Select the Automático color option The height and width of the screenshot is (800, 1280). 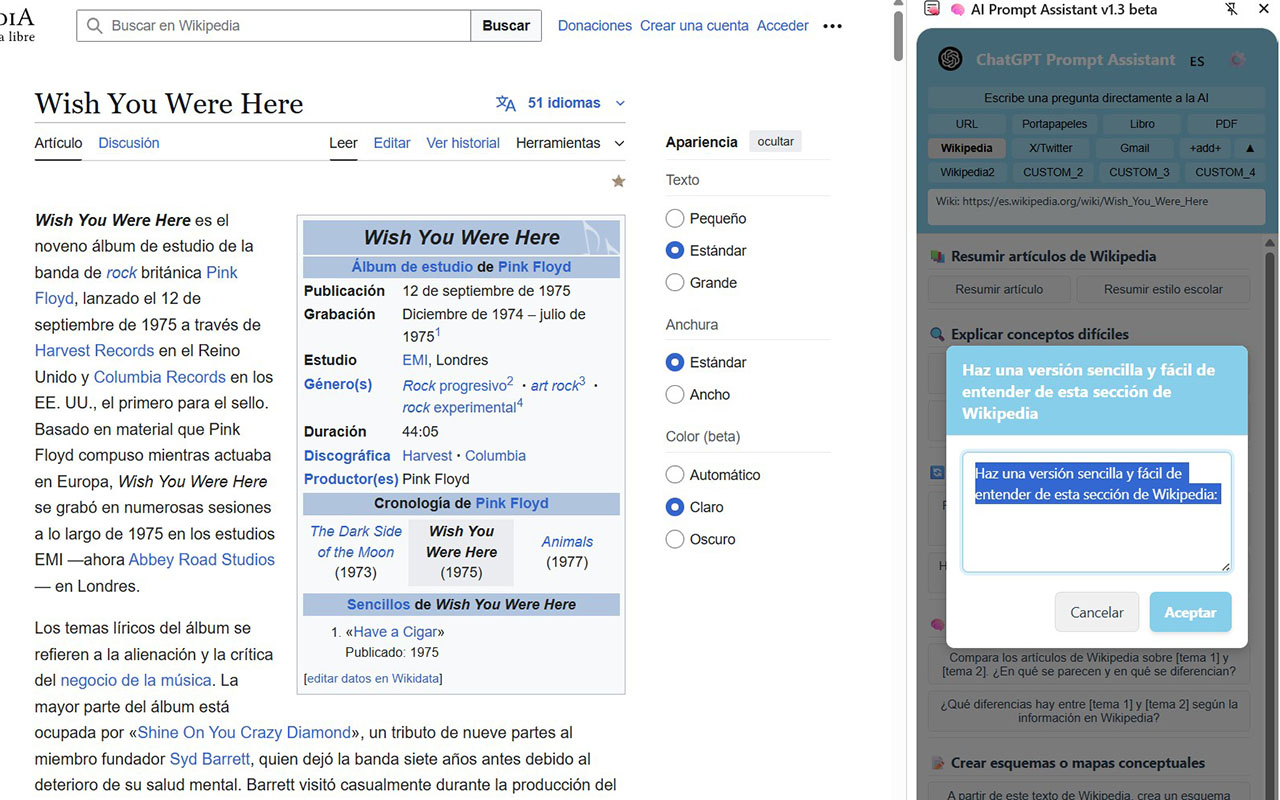click(x=675, y=474)
